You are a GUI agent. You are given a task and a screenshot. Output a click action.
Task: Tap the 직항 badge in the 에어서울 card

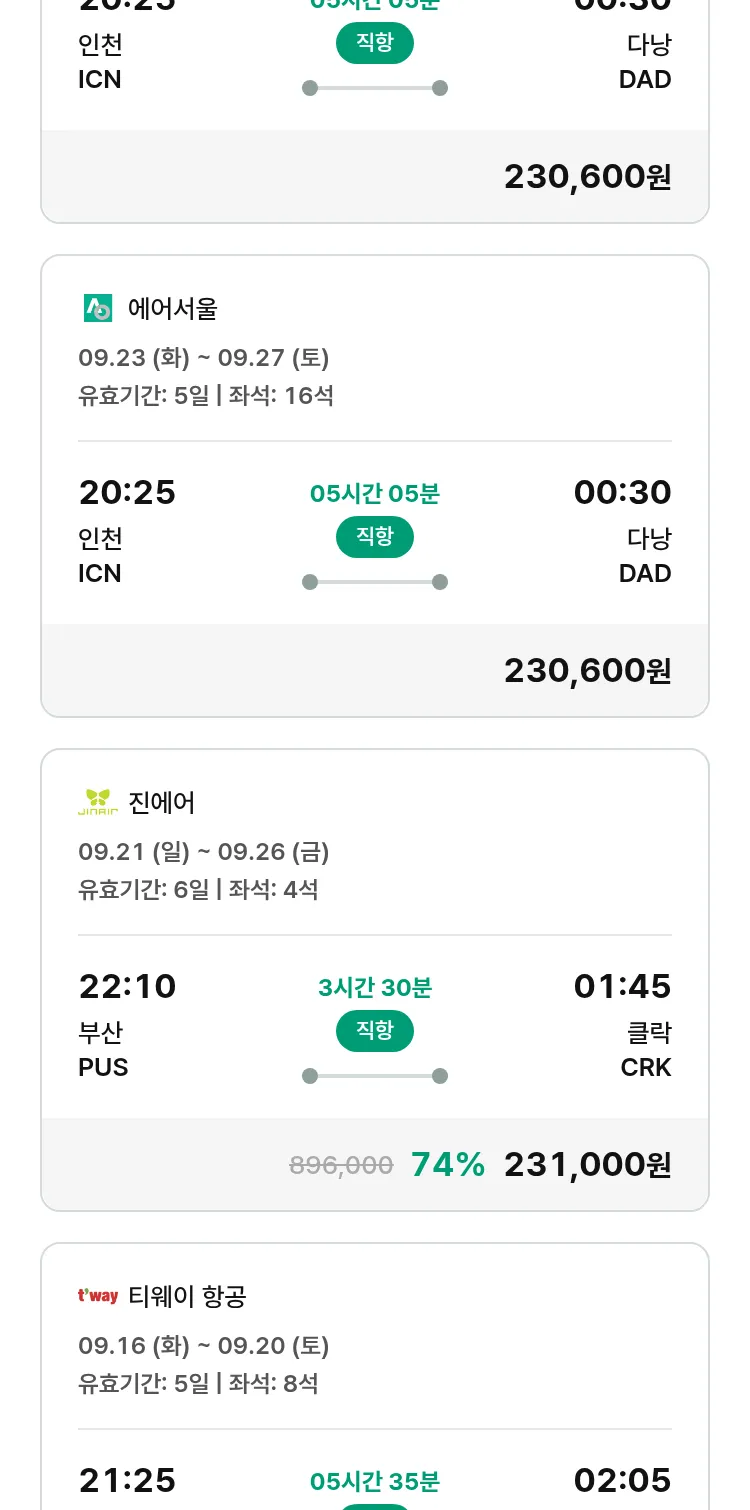tap(375, 537)
